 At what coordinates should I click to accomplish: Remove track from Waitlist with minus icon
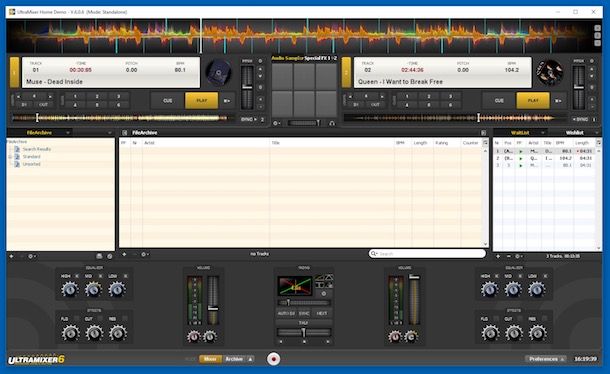[x=509, y=256]
